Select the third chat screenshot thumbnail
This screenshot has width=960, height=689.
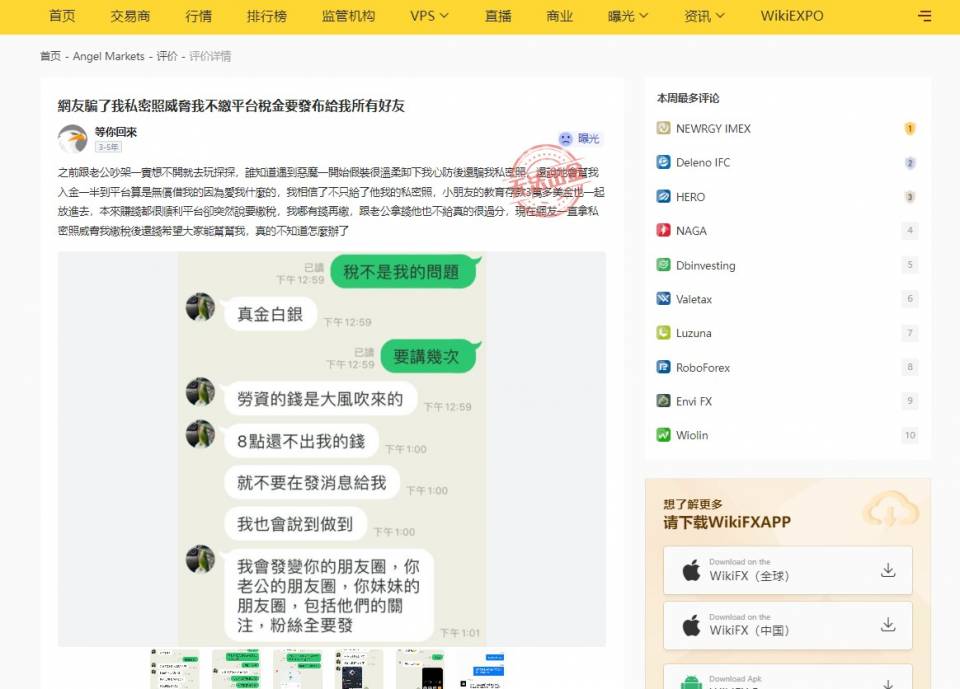[x=298, y=669]
